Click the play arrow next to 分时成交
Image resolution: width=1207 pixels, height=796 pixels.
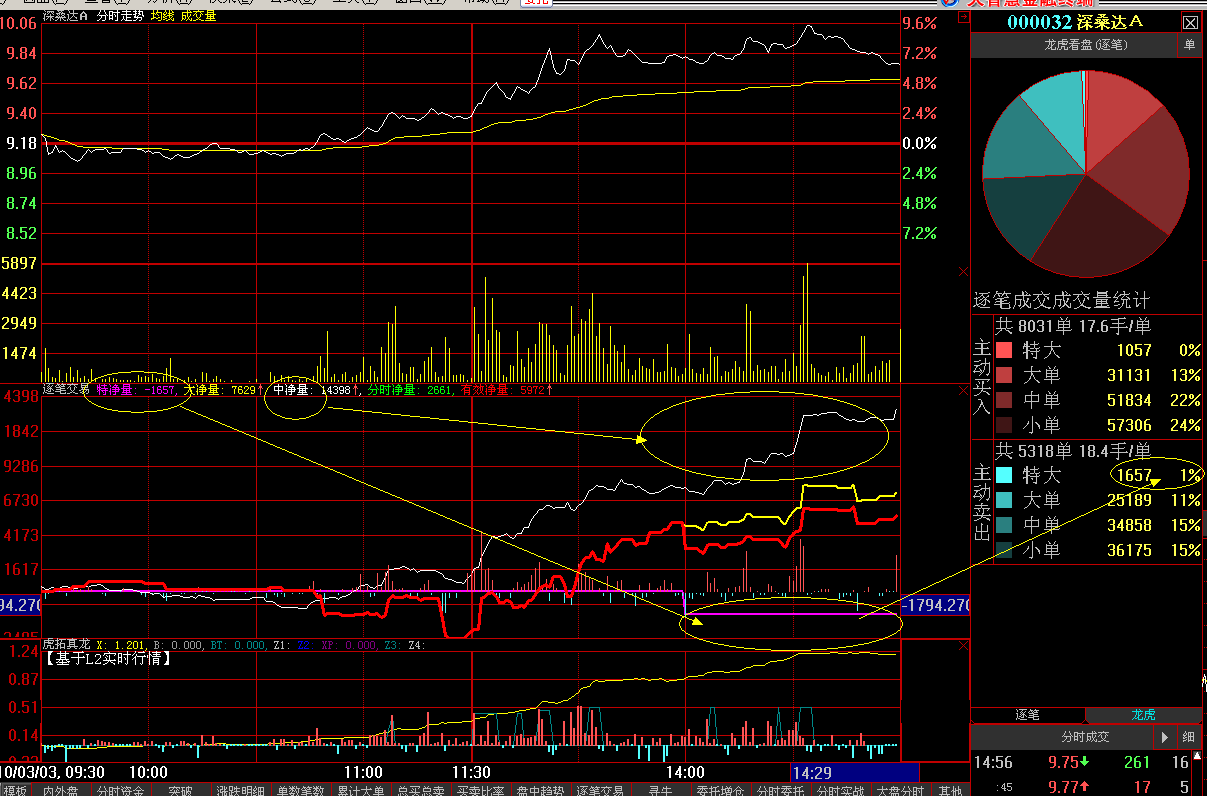tap(1165, 737)
